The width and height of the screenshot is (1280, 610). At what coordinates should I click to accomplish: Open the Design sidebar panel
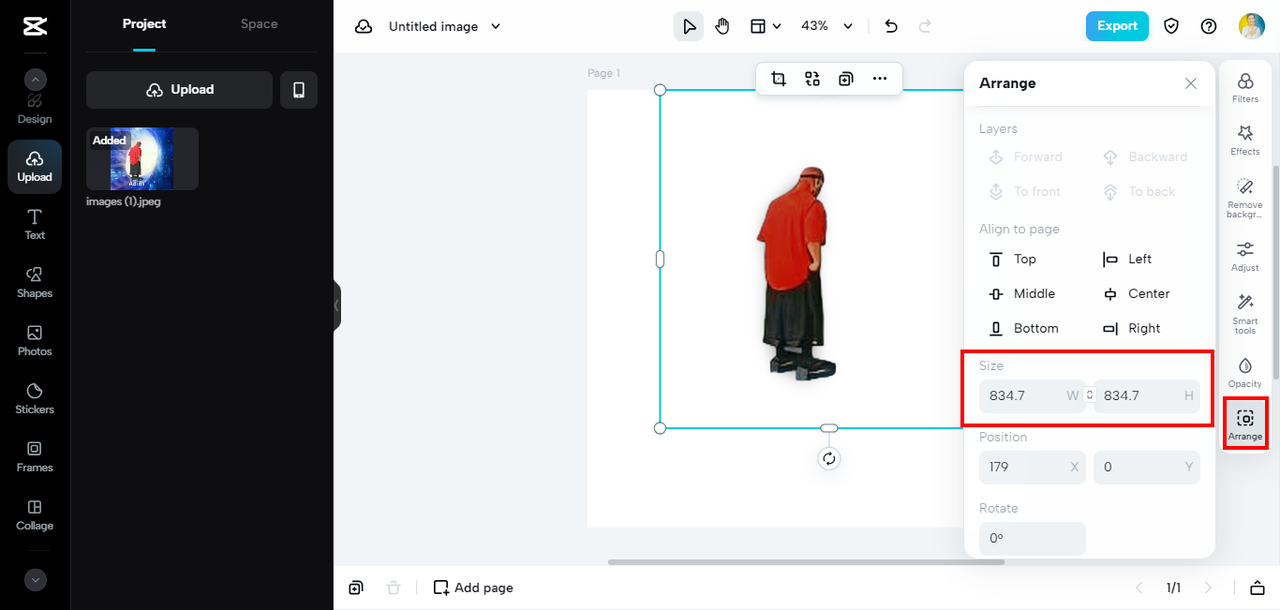[34, 109]
